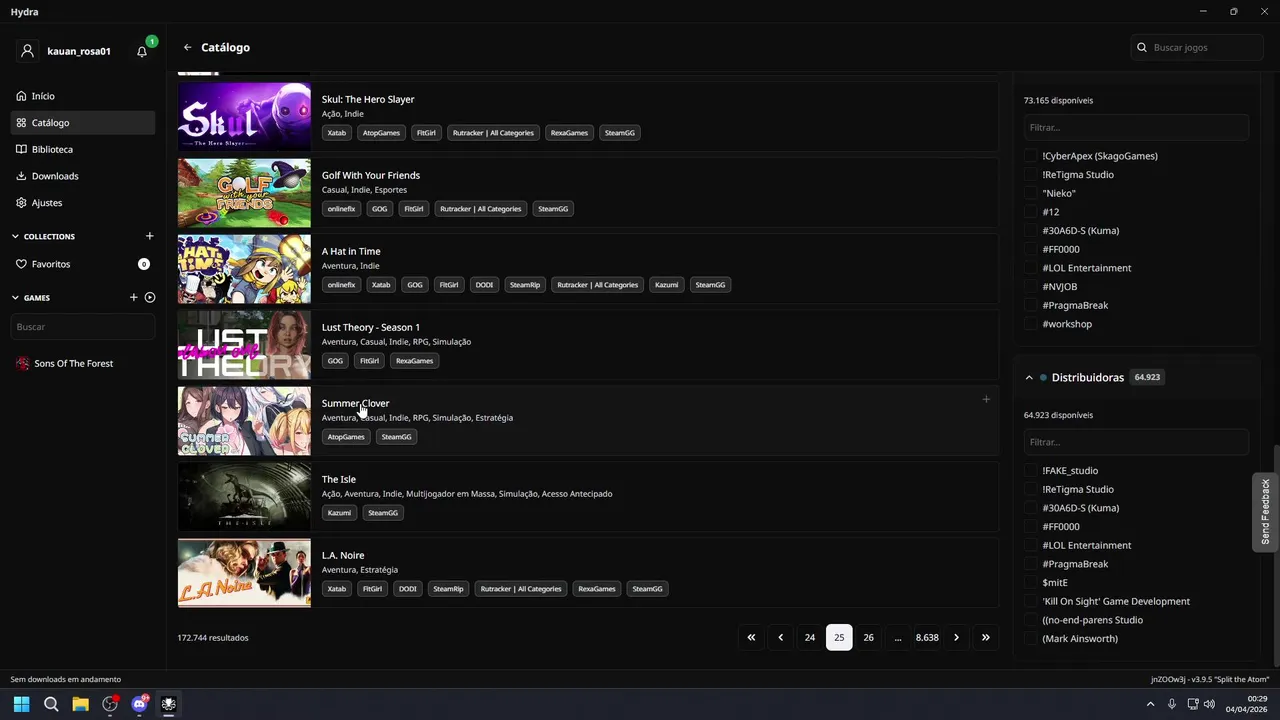Open A Hat in Time thumbnail
Image resolution: width=1280 pixels, height=720 pixels.
click(x=244, y=269)
